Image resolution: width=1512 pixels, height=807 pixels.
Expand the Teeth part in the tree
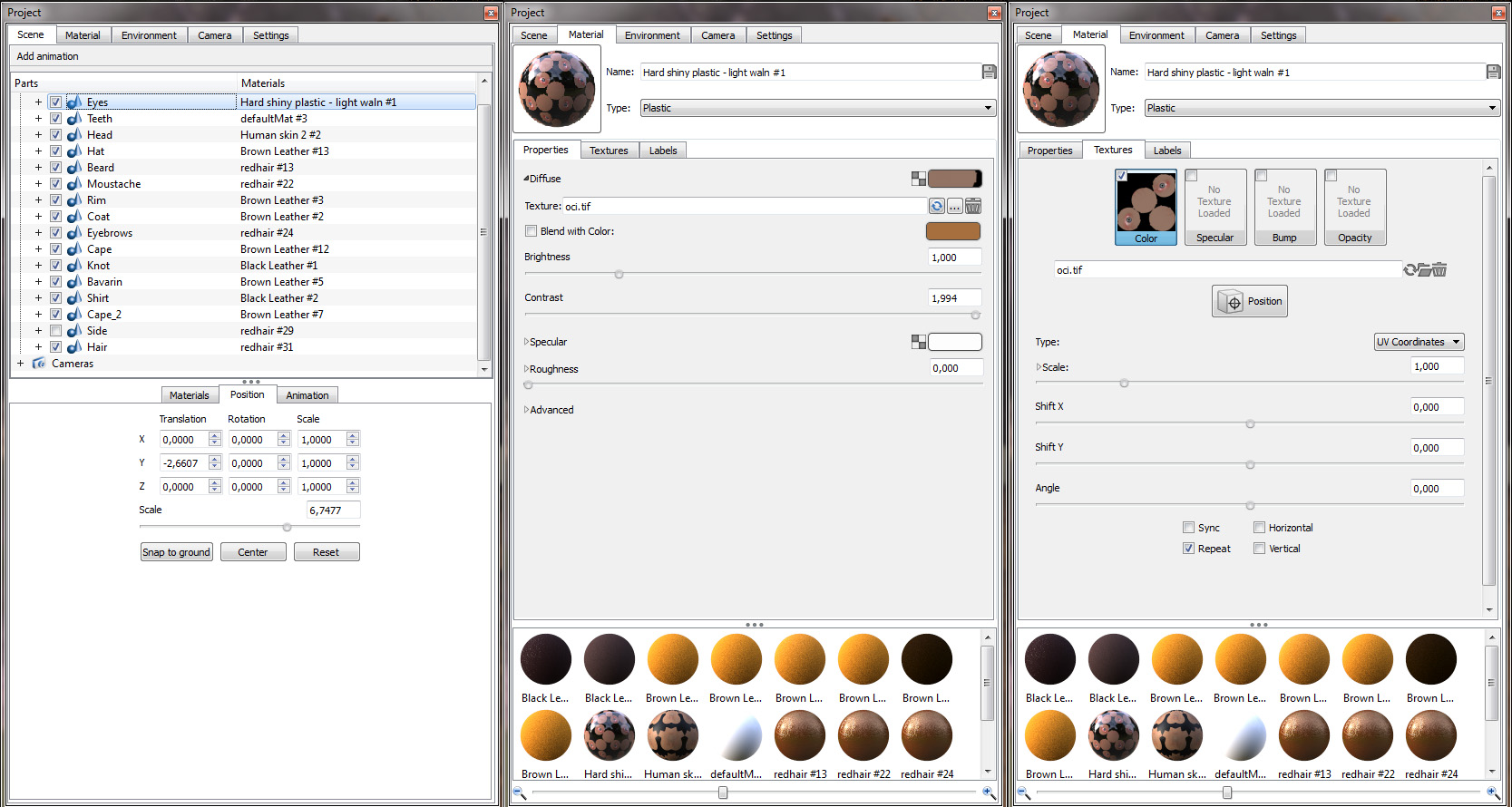(x=38, y=119)
